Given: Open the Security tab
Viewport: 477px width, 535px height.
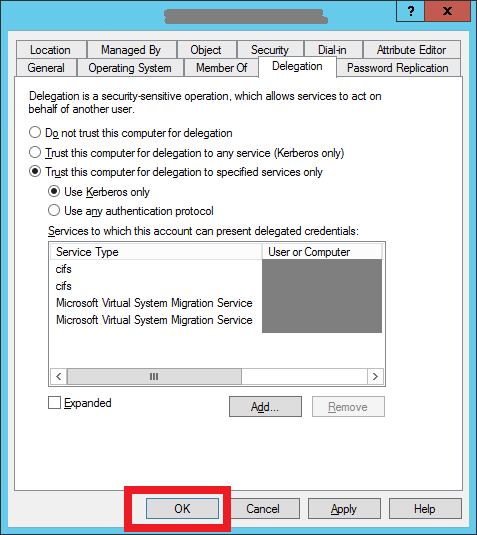Looking at the screenshot, I should pos(270,50).
